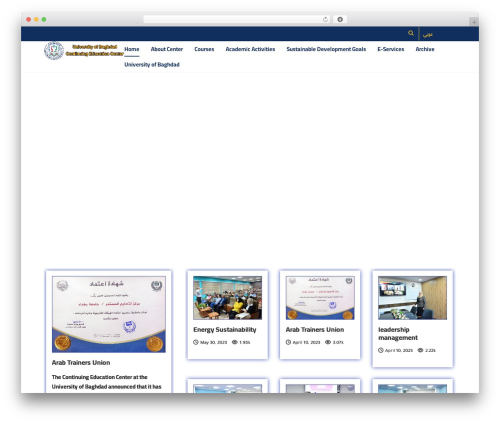Click the University of Baghdad logo

pos(54,51)
